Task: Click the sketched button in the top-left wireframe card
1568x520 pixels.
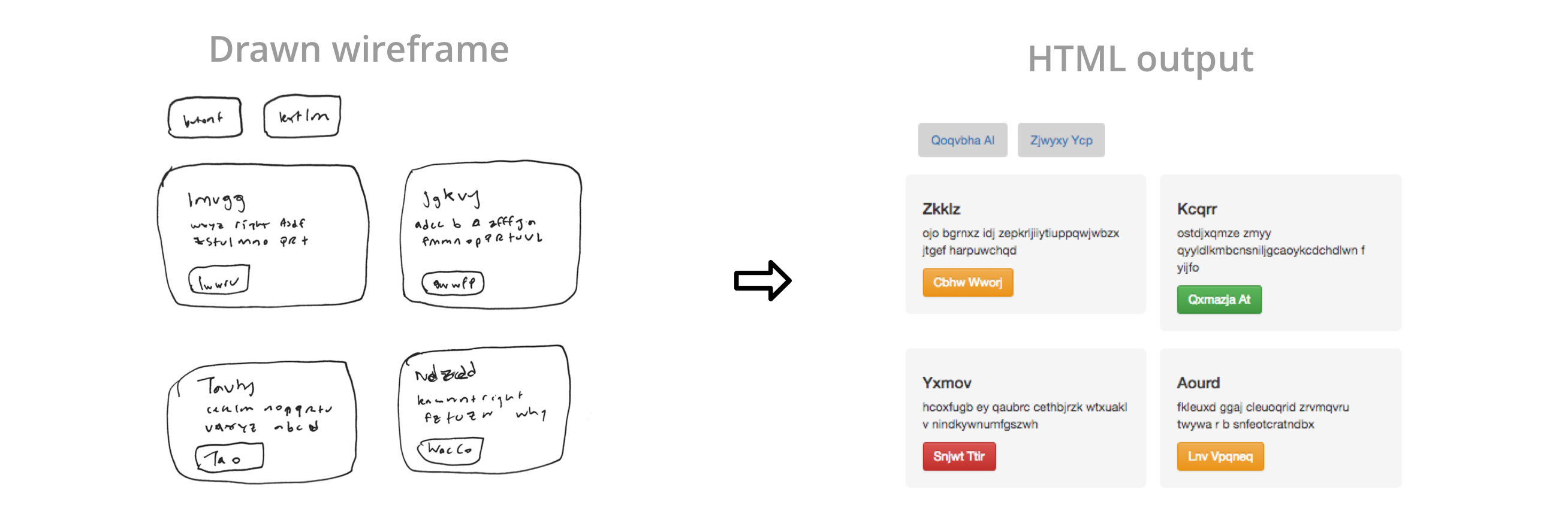Action: [x=219, y=280]
